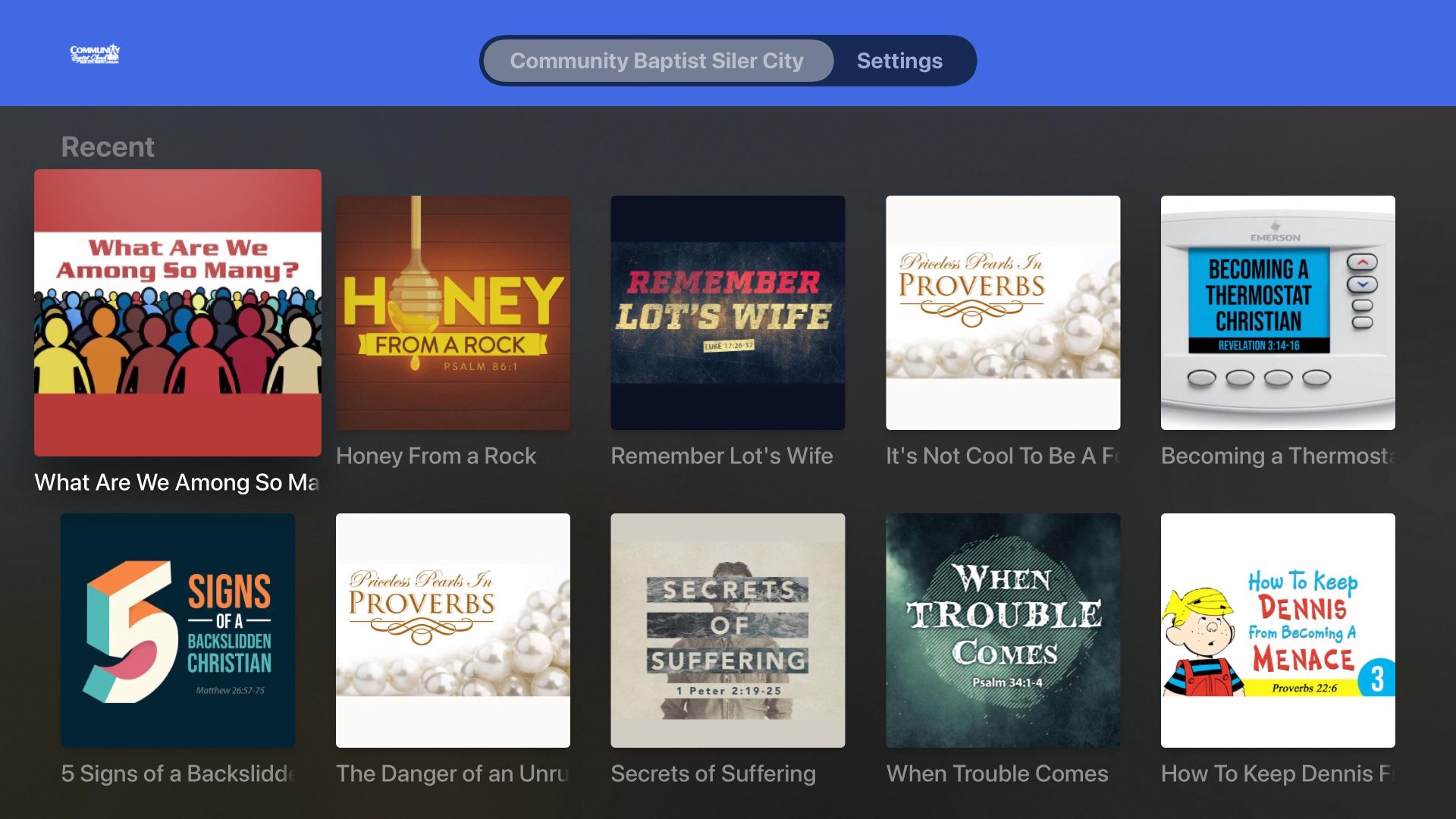
Task: Click the Remember Lot's Wife title text
Action: click(722, 456)
